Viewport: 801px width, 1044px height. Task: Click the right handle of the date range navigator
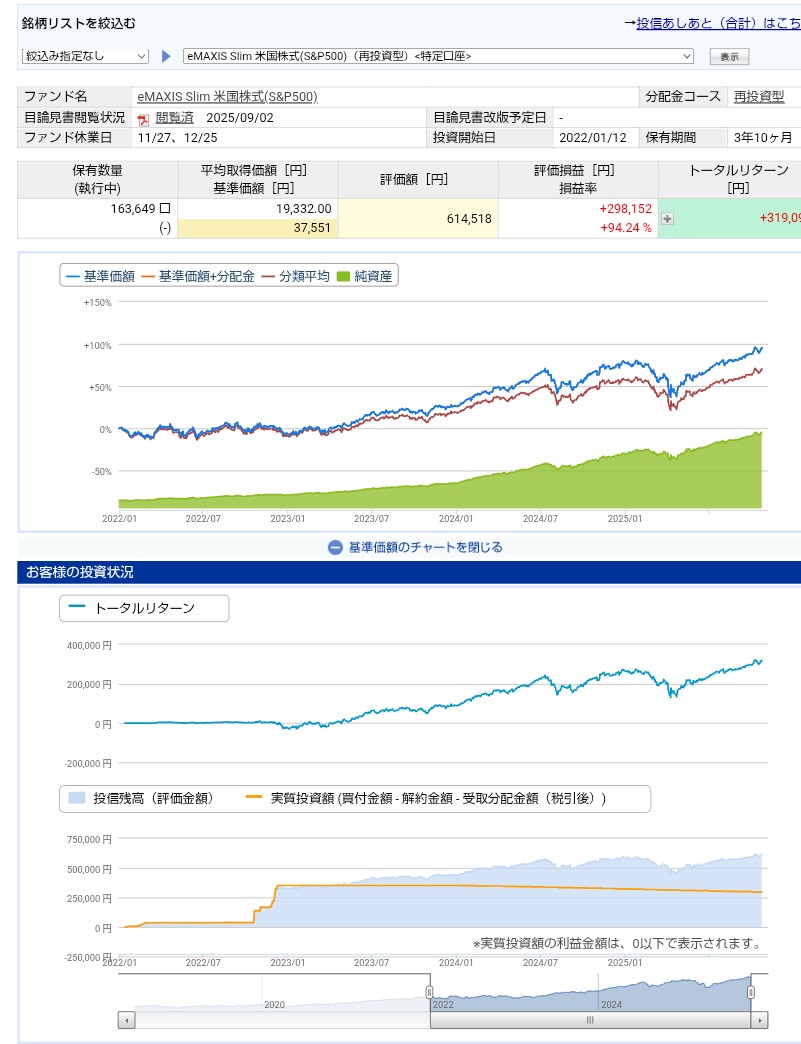coord(751,992)
